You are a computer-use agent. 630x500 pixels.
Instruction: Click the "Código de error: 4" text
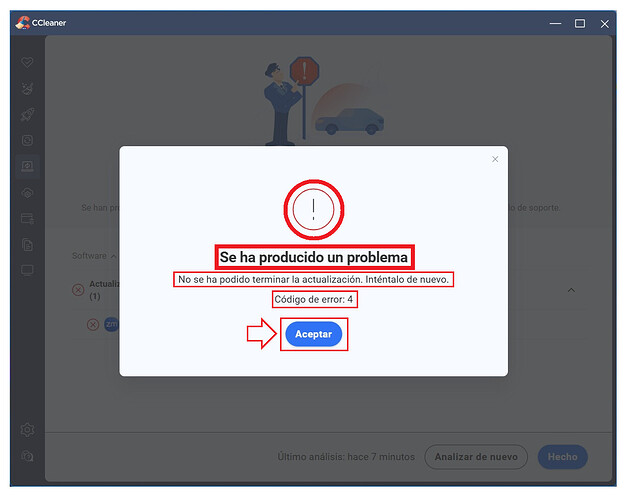click(314, 299)
